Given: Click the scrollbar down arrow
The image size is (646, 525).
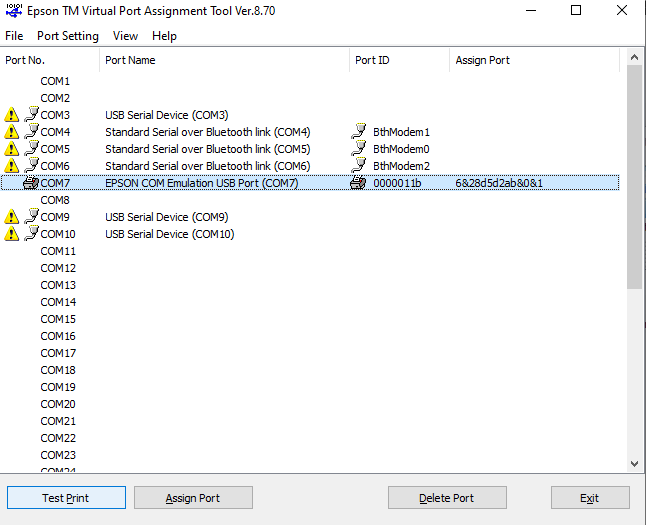Looking at the screenshot, I should [x=634, y=464].
